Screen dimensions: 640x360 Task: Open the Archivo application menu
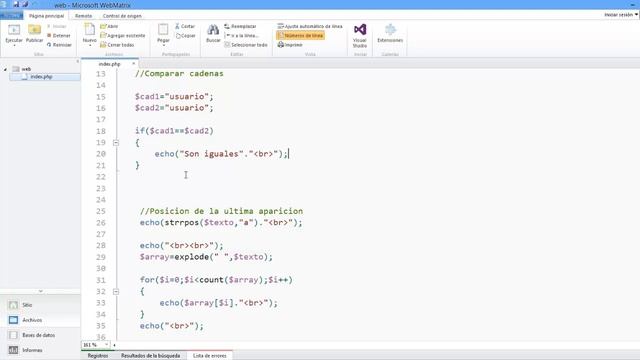11,16
